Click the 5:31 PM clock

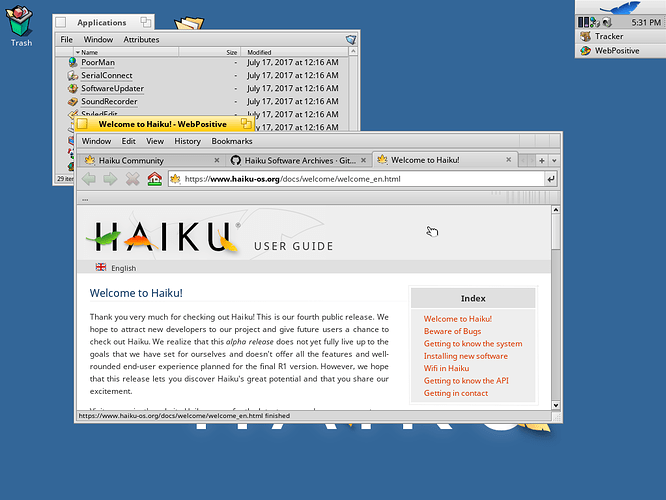[x=646, y=22]
